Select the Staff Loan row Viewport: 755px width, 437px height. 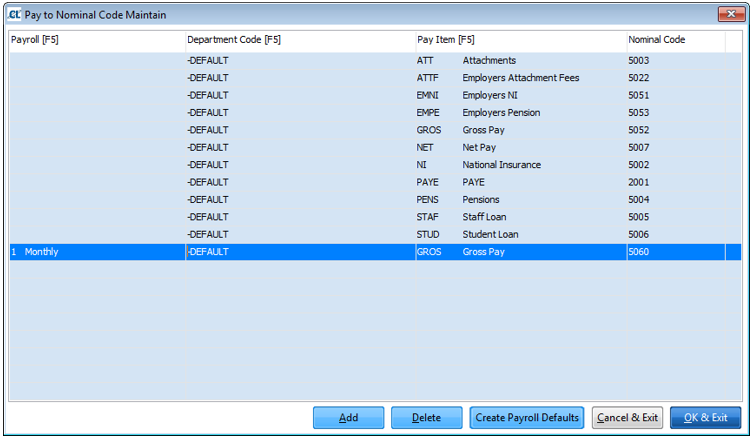[486, 217]
